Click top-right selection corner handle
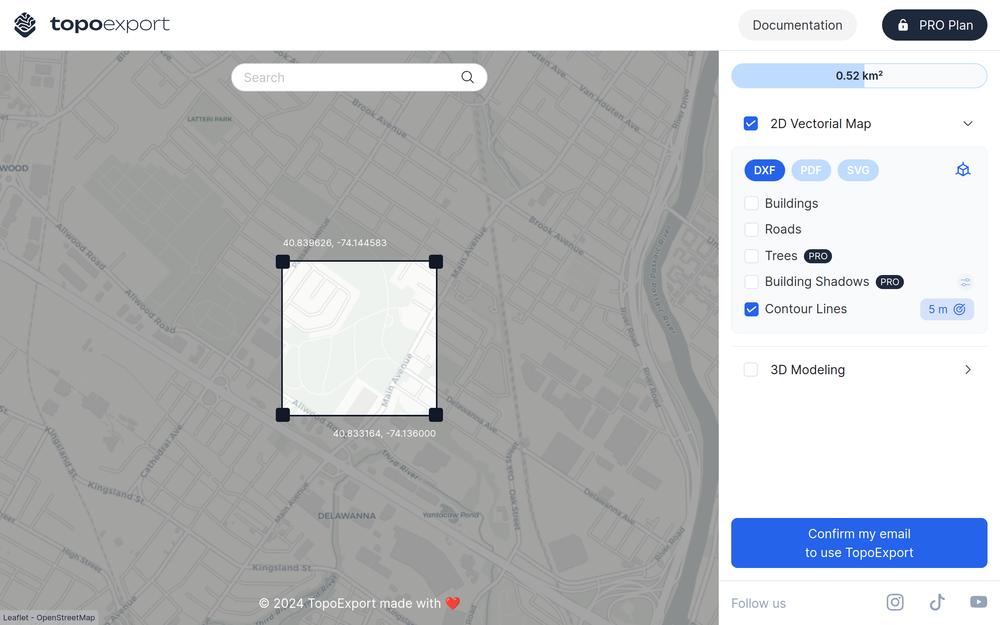This screenshot has height=625, width=1000. [x=436, y=261]
